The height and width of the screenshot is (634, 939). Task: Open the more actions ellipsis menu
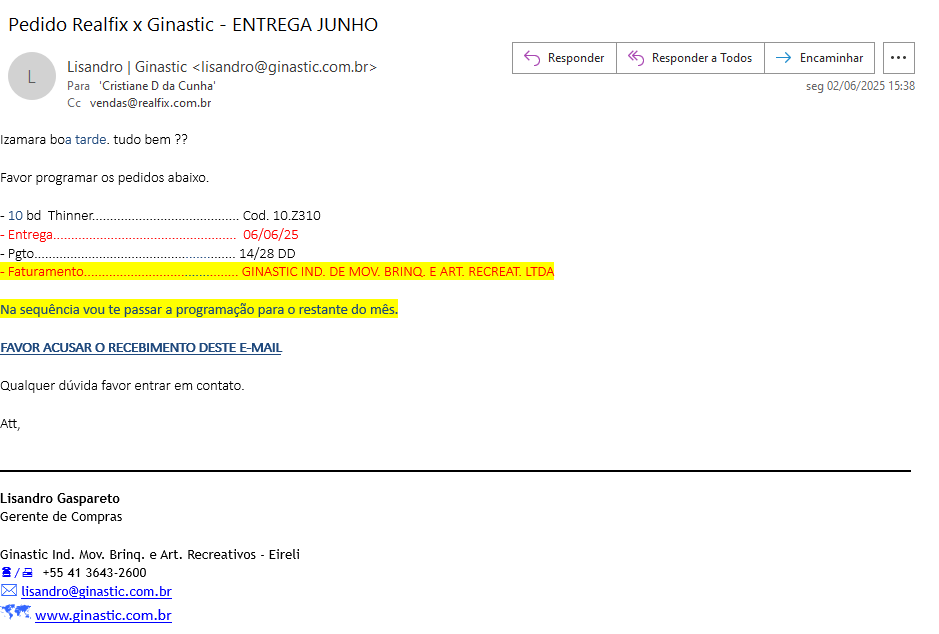(x=899, y=58)
